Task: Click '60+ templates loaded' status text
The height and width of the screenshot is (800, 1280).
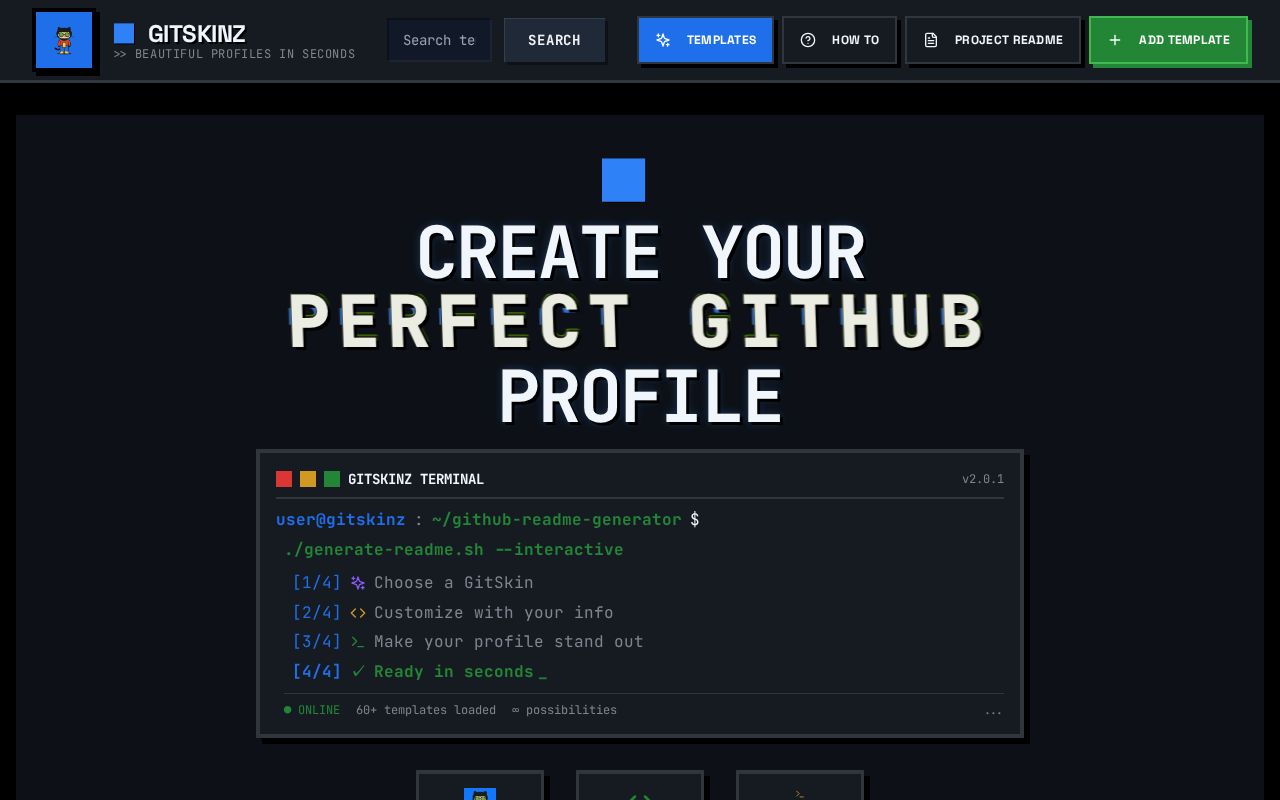Action: tap(426, 710)
